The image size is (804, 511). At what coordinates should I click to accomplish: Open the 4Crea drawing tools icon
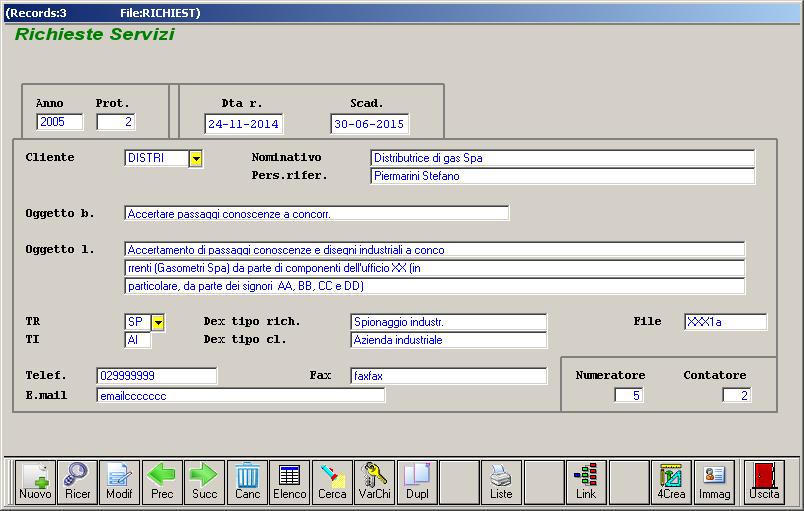tap(671, 482)
